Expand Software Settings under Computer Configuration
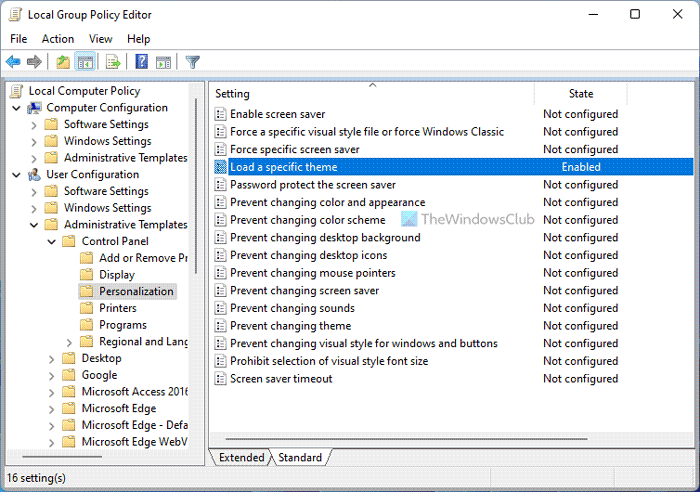Screen dimensions: 700x492 tap(33, 125)
